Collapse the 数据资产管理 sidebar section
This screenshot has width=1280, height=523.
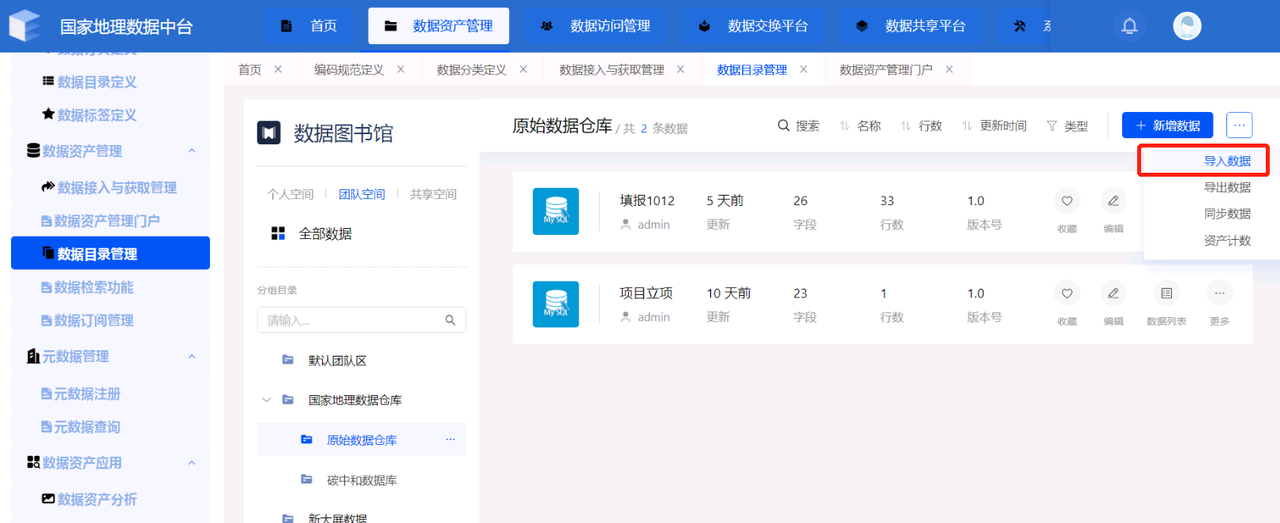coord(191,151)
